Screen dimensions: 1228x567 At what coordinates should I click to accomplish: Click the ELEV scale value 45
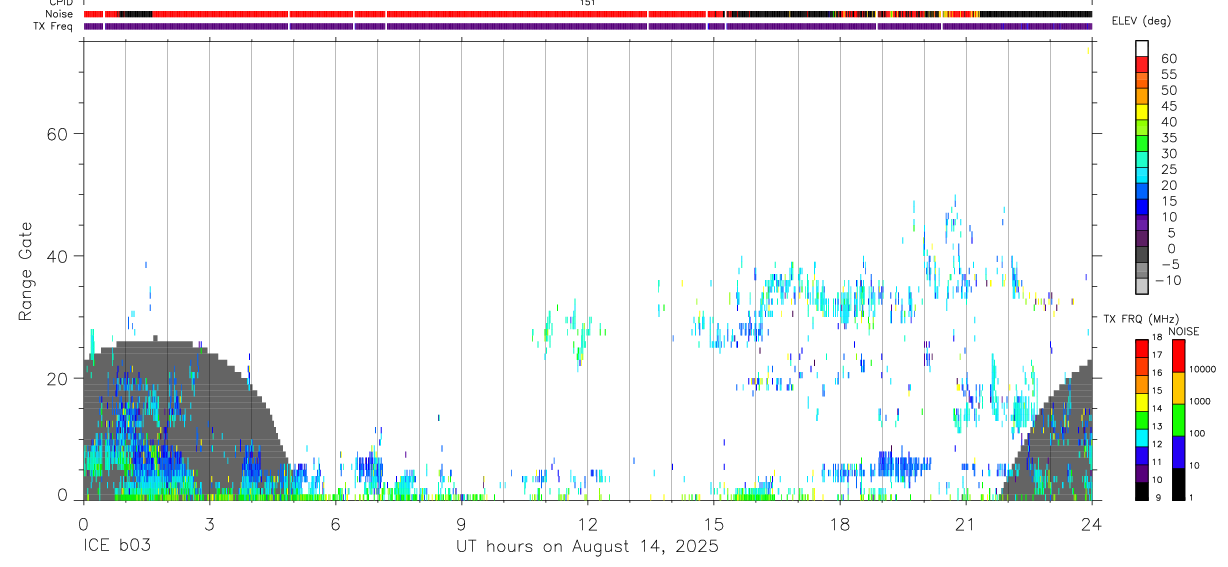pos(1168,106)
